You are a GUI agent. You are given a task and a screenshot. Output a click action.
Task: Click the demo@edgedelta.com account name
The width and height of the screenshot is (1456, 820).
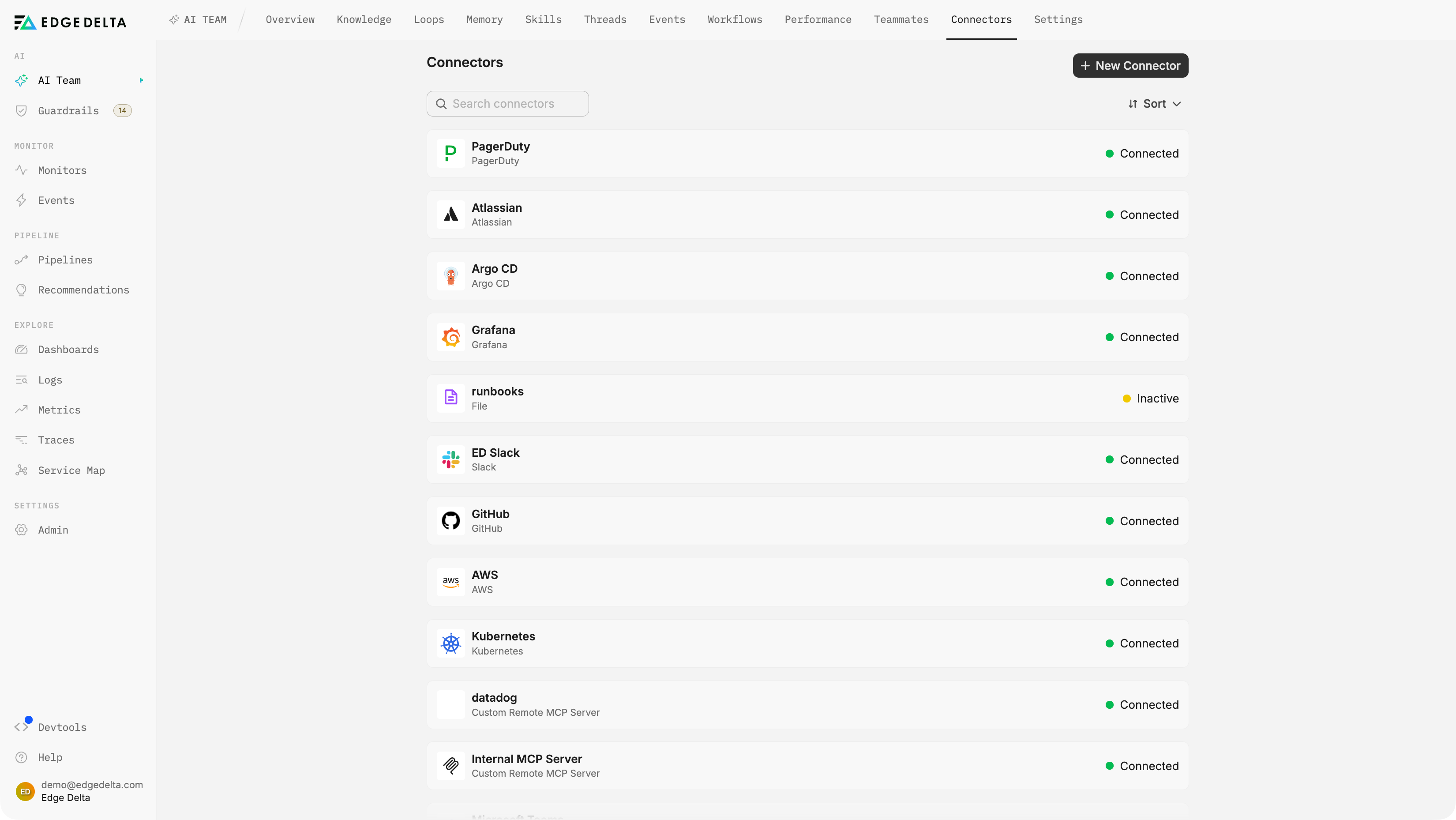(x=92, y=785)
